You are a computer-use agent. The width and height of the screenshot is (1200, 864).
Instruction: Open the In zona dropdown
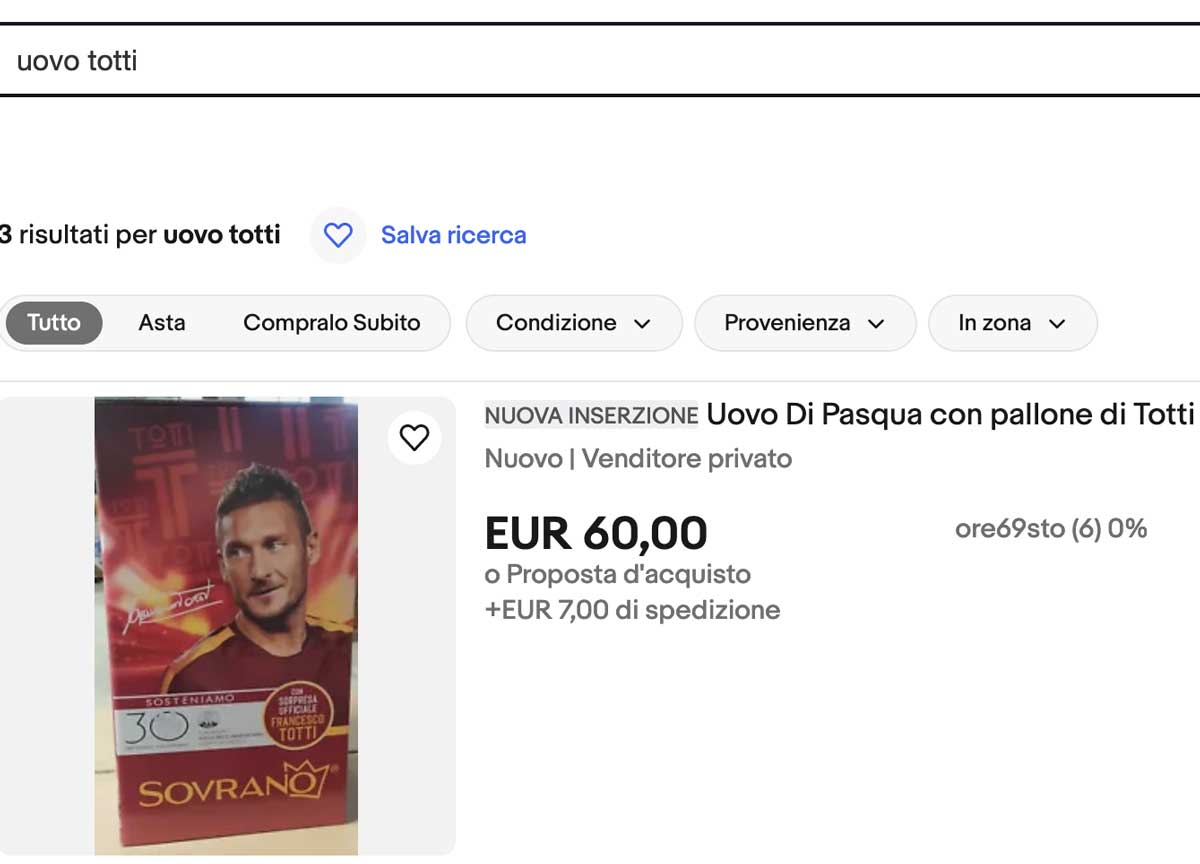point(1013,323)
